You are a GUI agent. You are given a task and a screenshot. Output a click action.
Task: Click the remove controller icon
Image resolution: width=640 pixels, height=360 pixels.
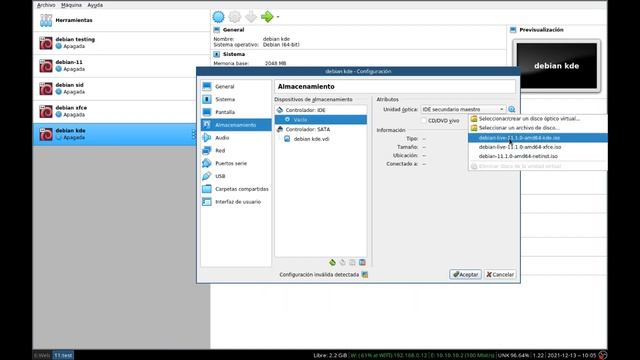coord(342,262)
